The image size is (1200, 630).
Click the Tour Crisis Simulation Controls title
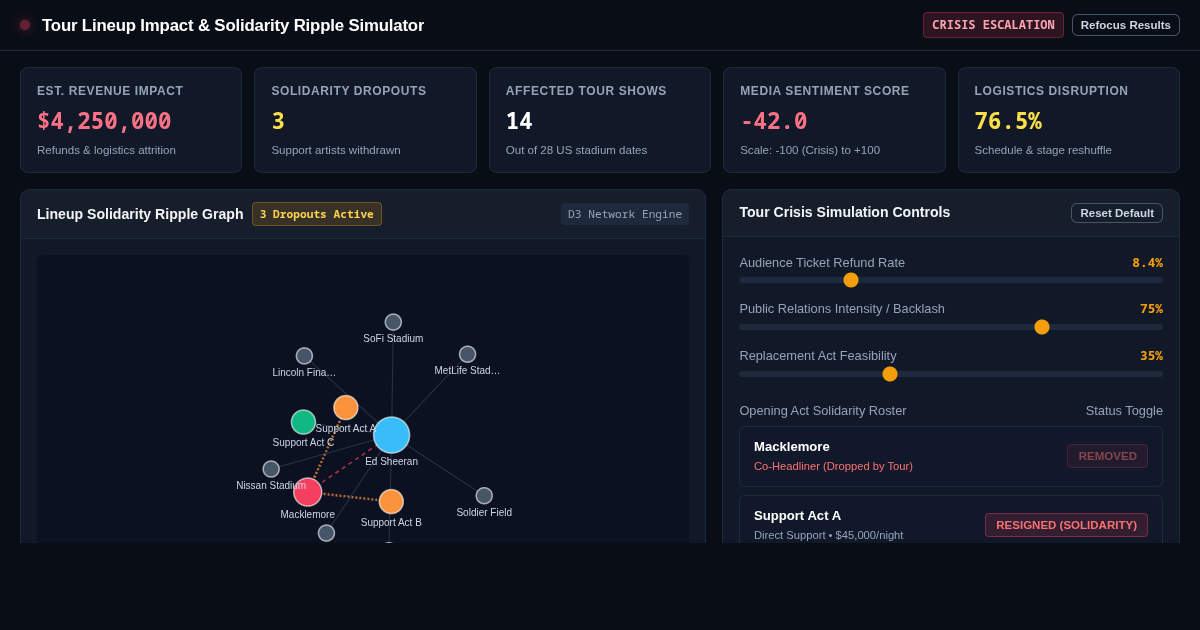pos(845,212)
